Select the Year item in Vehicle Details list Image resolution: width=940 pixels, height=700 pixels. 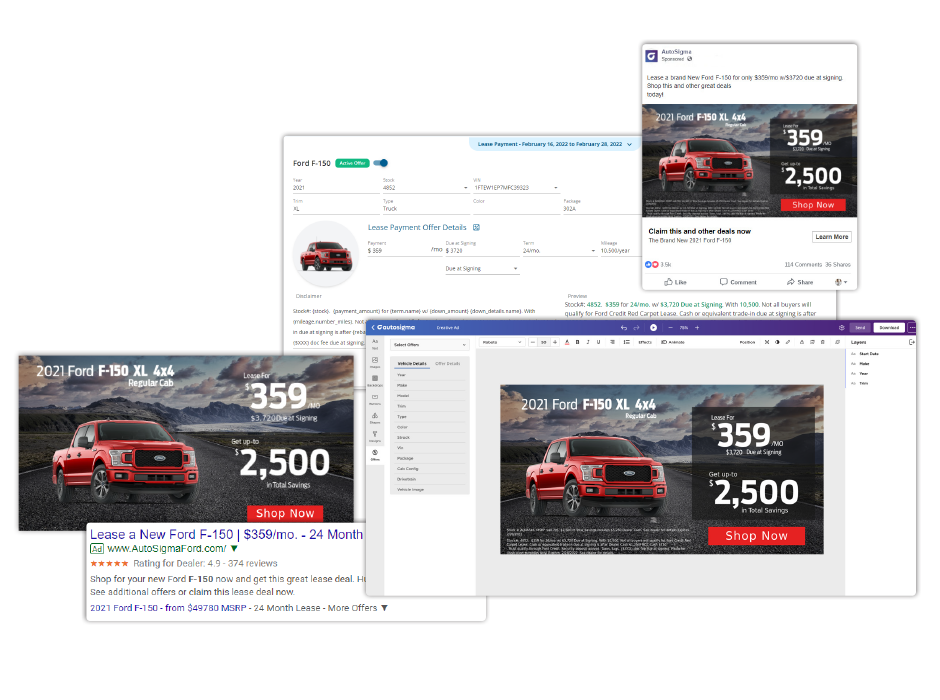coord(430,375)
